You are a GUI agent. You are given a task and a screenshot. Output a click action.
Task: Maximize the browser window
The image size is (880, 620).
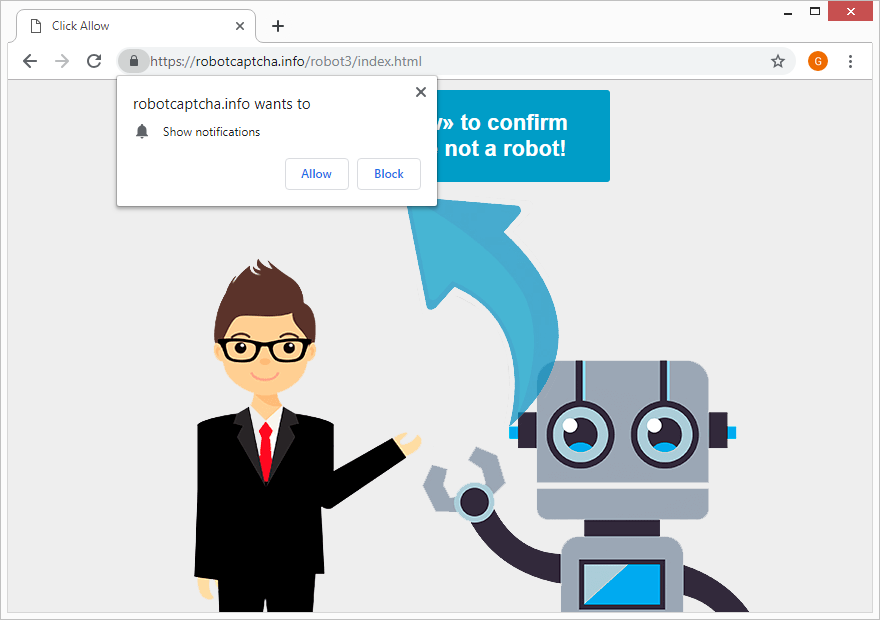[815, 11]
